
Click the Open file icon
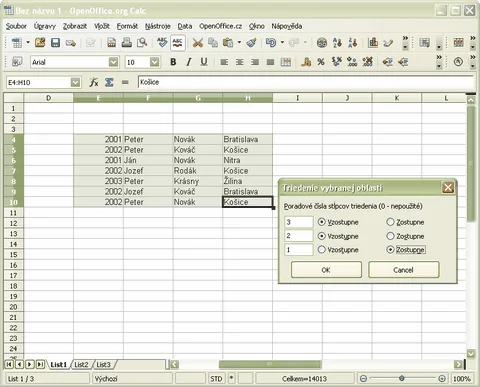click(x=40, y=43)
